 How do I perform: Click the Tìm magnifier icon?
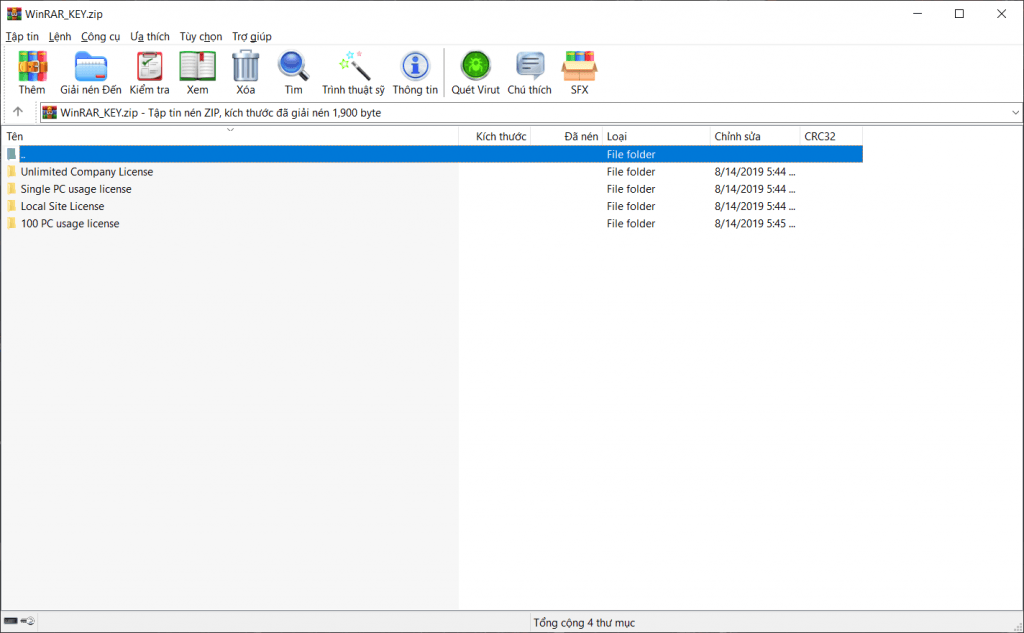pos(293,66)
